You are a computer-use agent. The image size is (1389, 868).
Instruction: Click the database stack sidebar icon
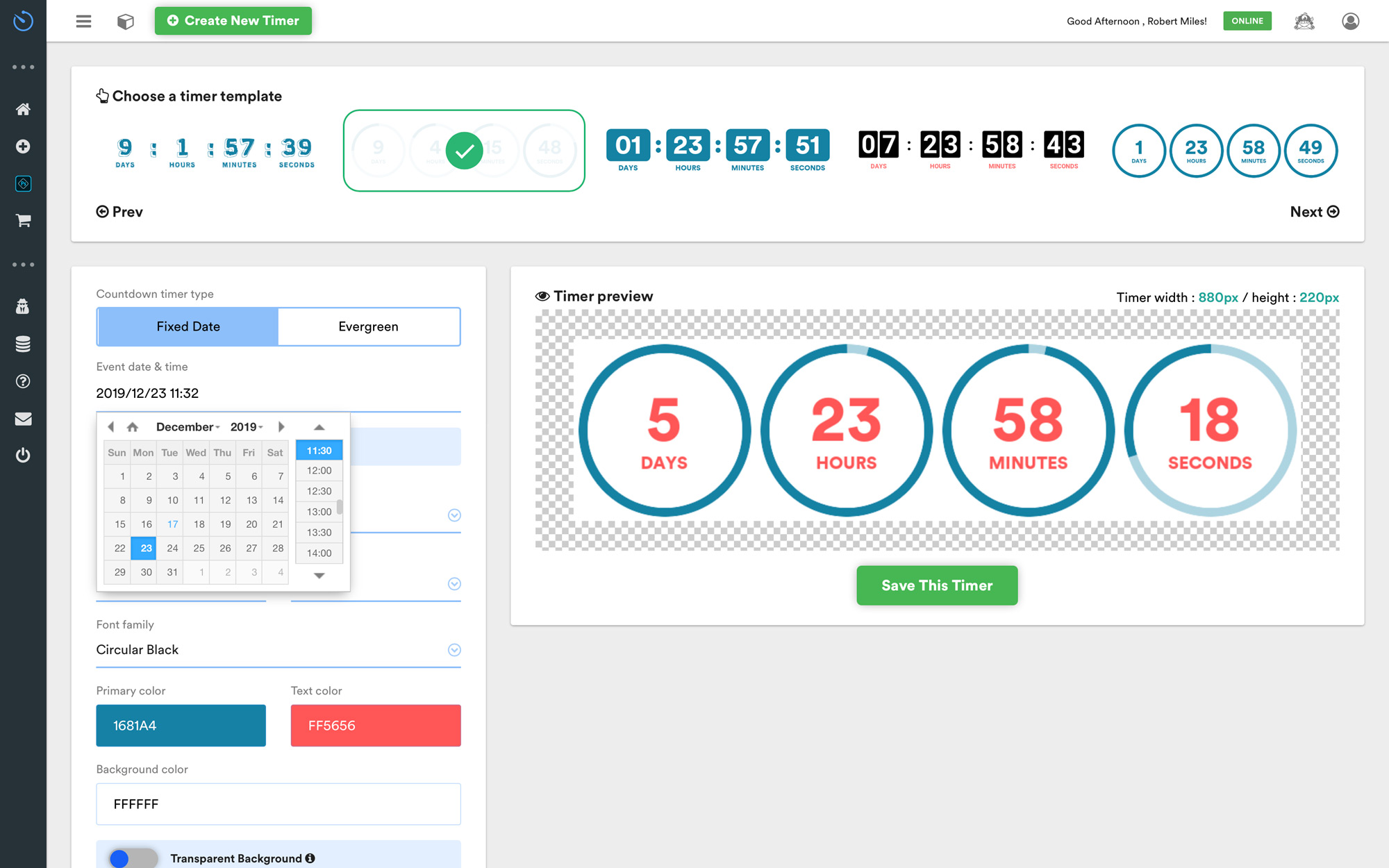(x=23, y=344)
